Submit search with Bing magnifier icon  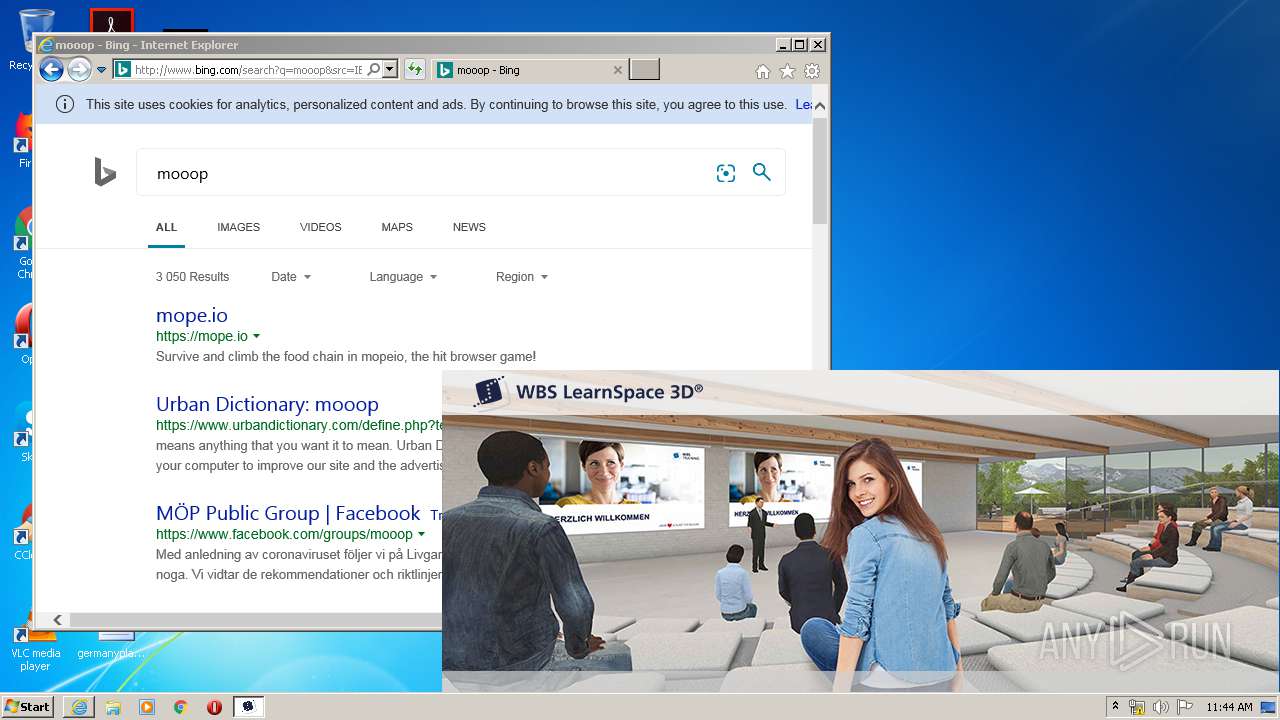[762, 172]
